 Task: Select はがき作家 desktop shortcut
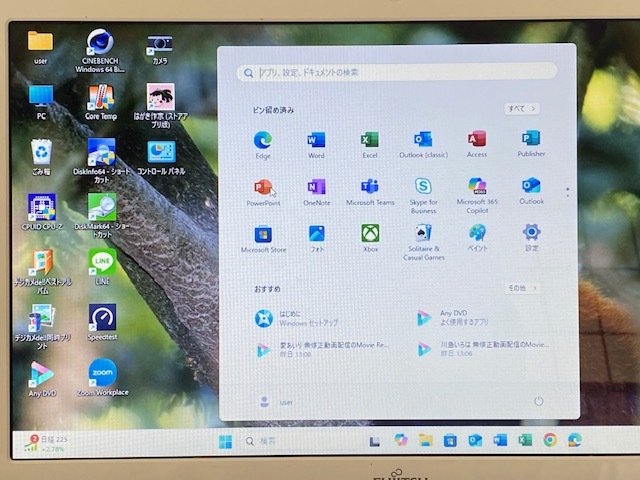pos(160,105)
